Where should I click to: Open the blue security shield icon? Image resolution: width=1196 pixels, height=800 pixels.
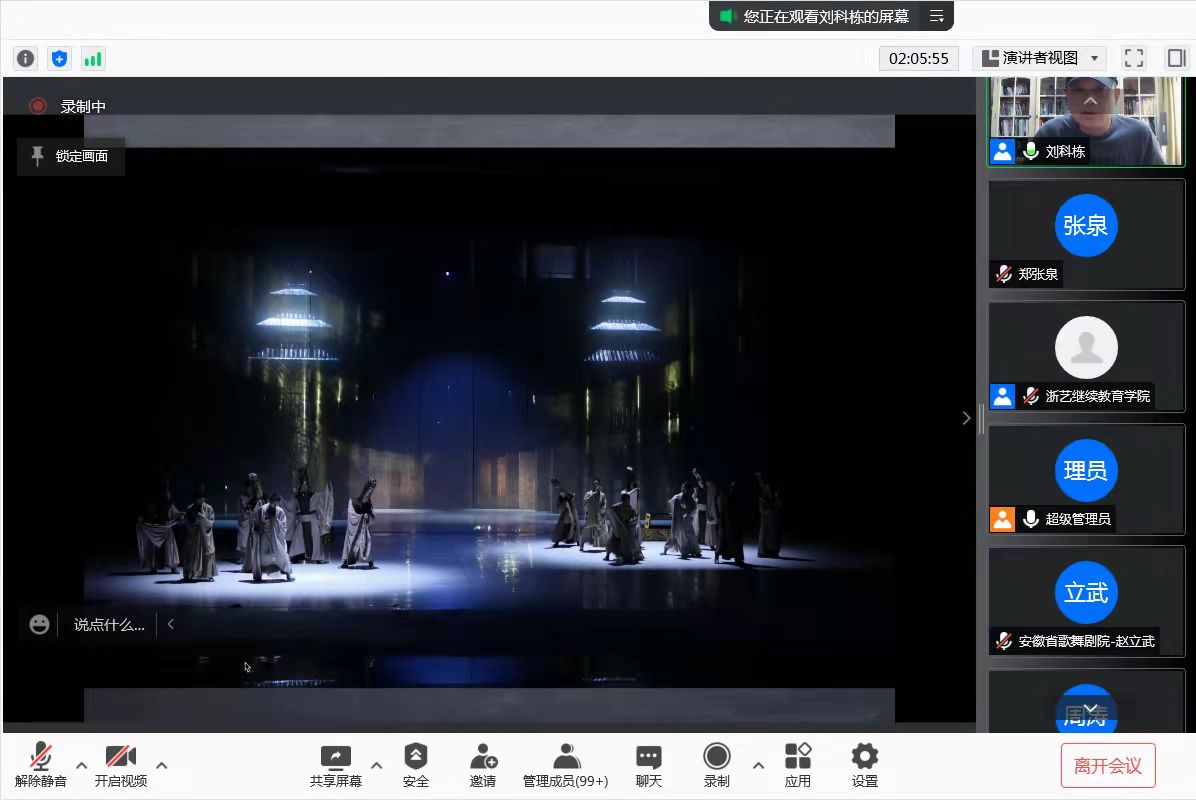pos(60,58)
